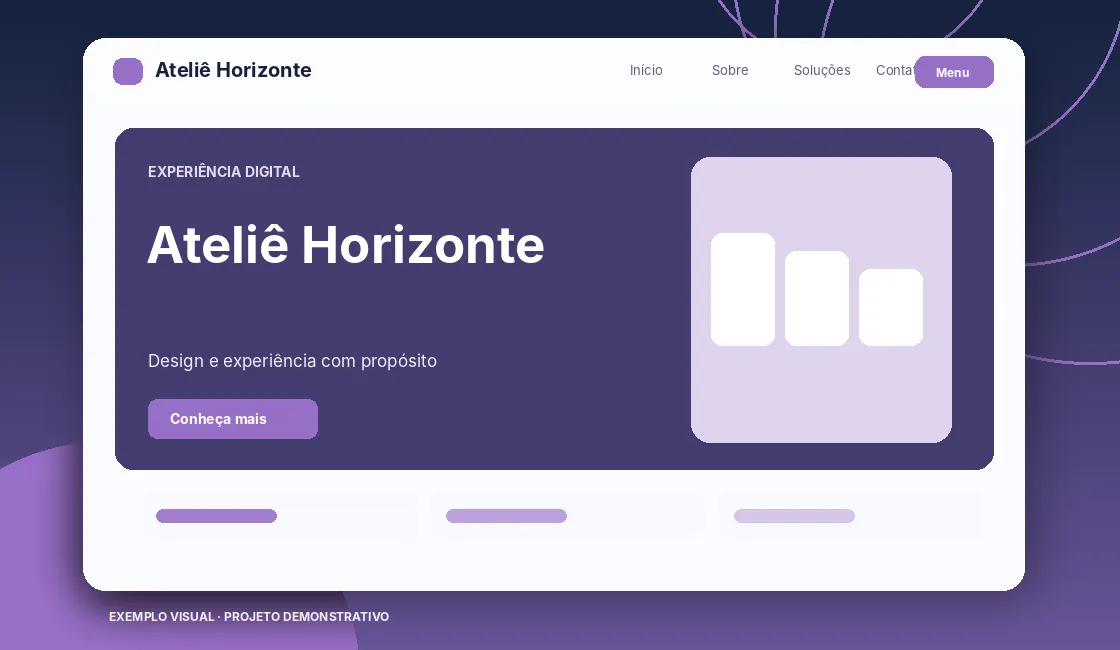1120x650 pixels.
Task: Click the shortest white bar in hero illustration
Action: click(891, 307)
